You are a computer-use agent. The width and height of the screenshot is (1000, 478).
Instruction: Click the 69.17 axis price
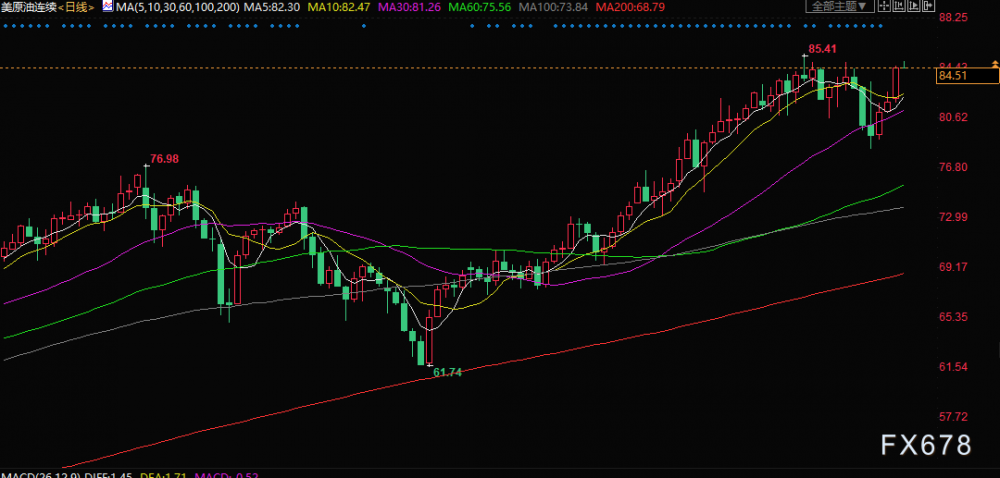coord(954,266)
